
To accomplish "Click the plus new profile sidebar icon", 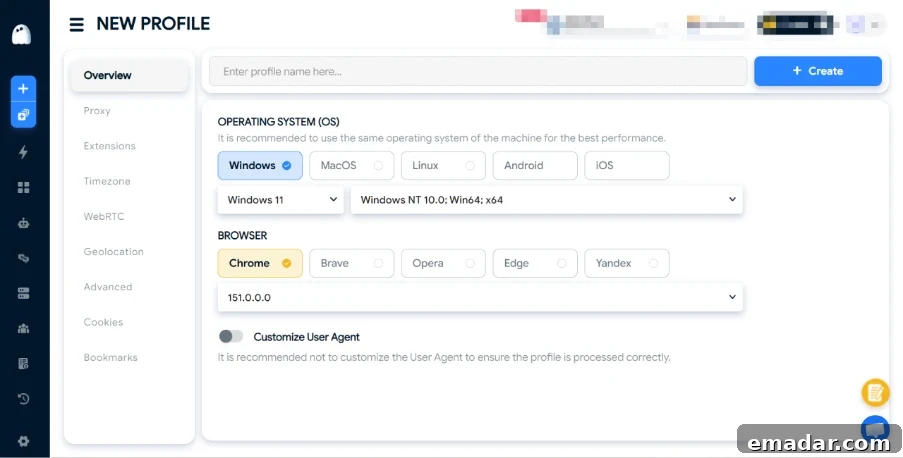I will point(23,89).
